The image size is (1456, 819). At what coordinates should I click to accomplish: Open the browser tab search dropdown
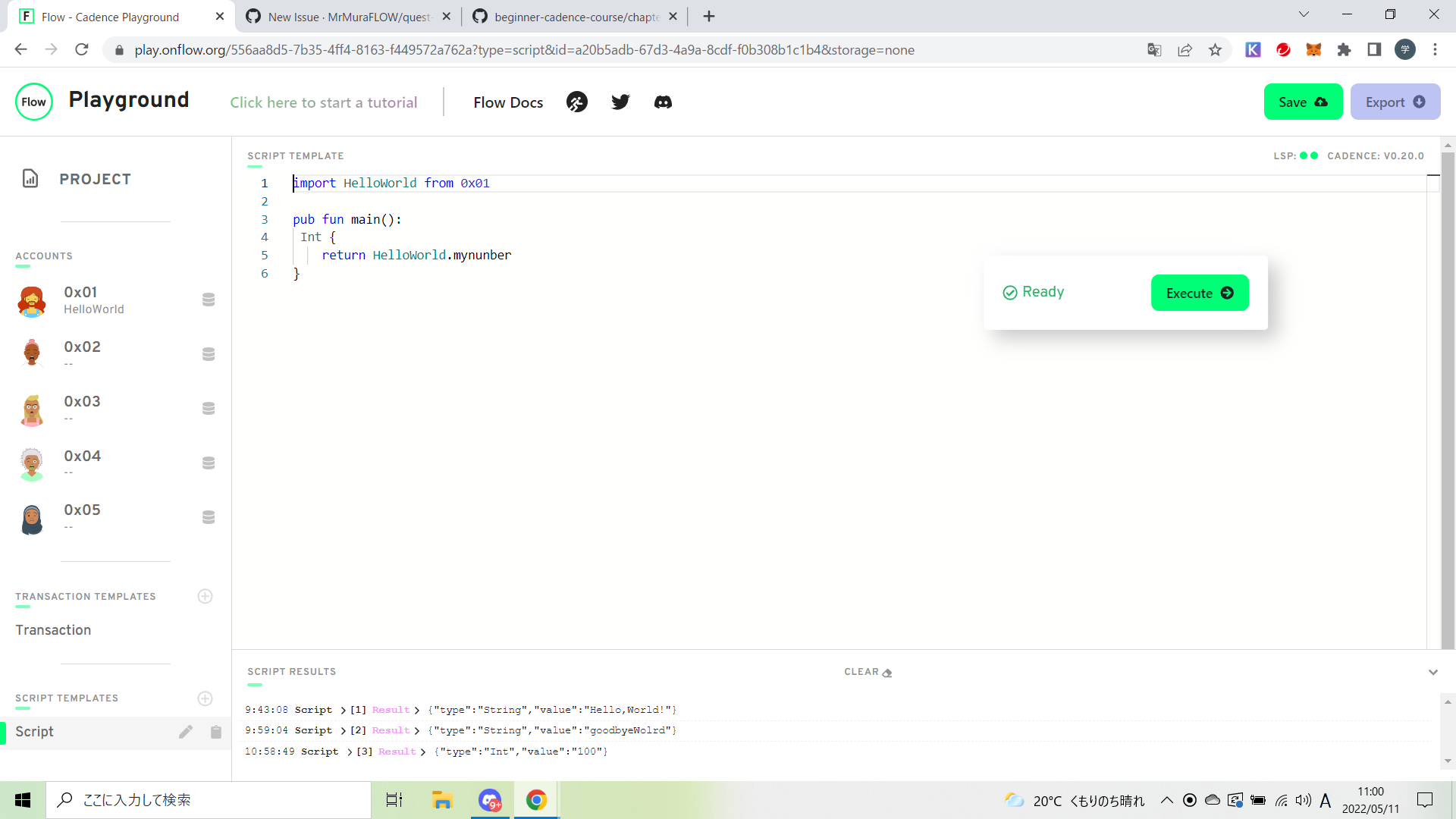pyautogui.click(x=1304, y=13)
